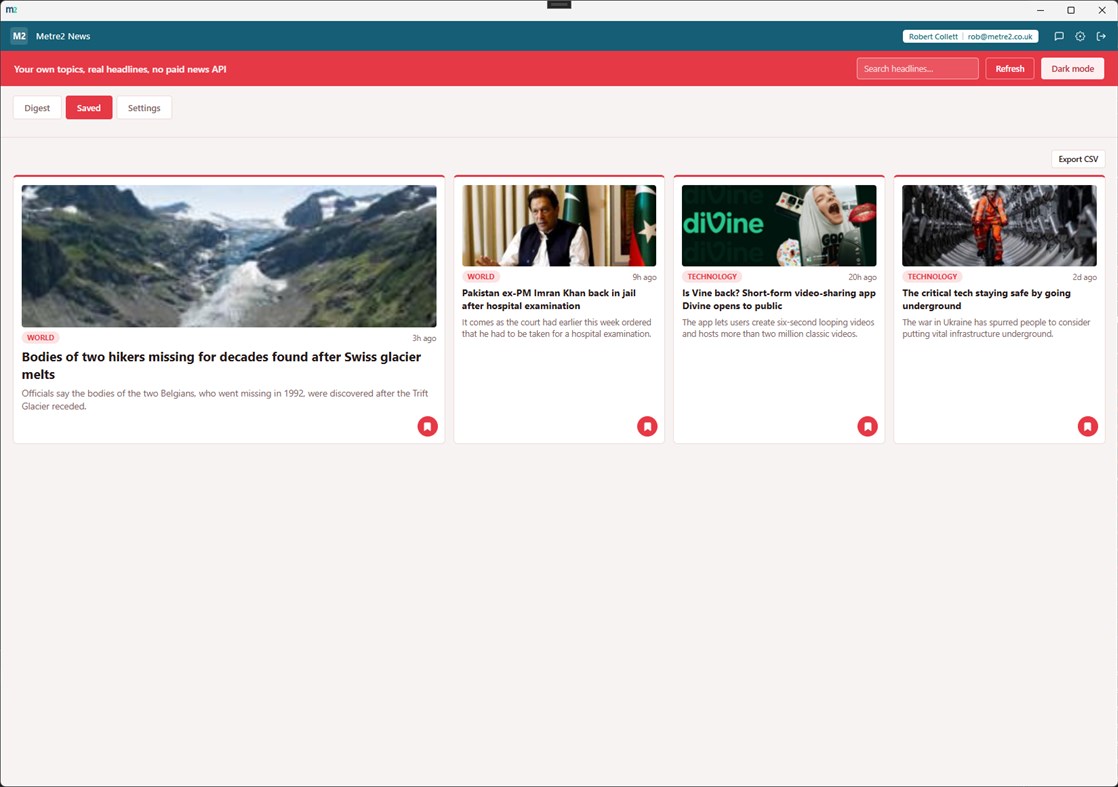Click TECHNOLOGY tag on Divine article
The height and width of the screenshot is (787, 1118).
click(x=712, y=277)
